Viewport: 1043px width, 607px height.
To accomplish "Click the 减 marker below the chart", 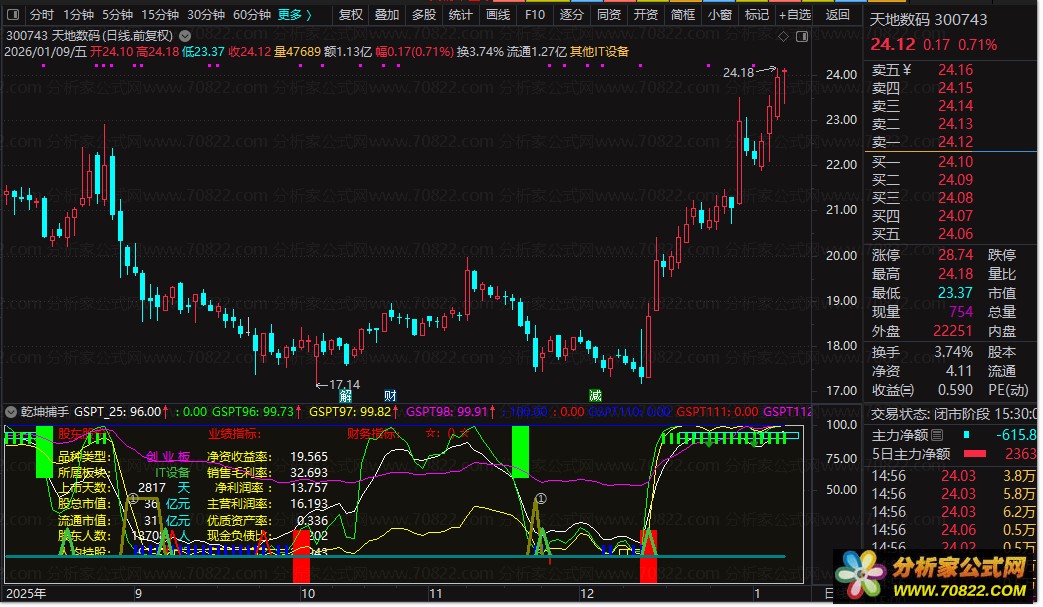I will coord(595,396).
